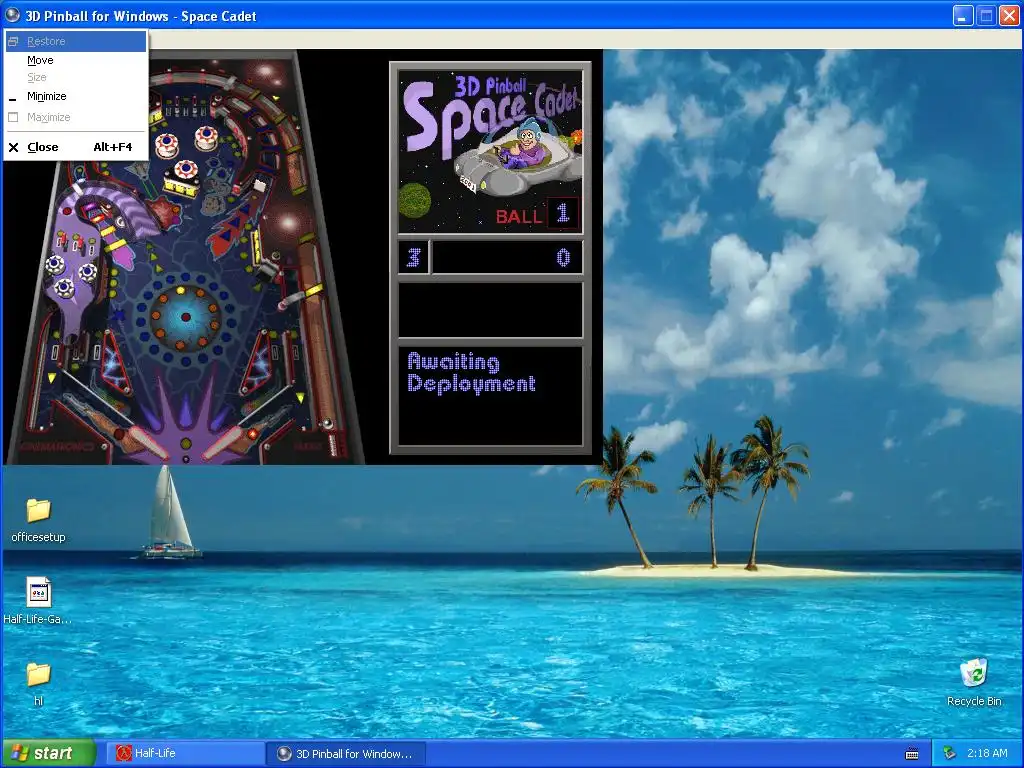Click the central blue hyperspace wormhole target
This screenshot has height=768, width=1024.
[x=185, y=317]
